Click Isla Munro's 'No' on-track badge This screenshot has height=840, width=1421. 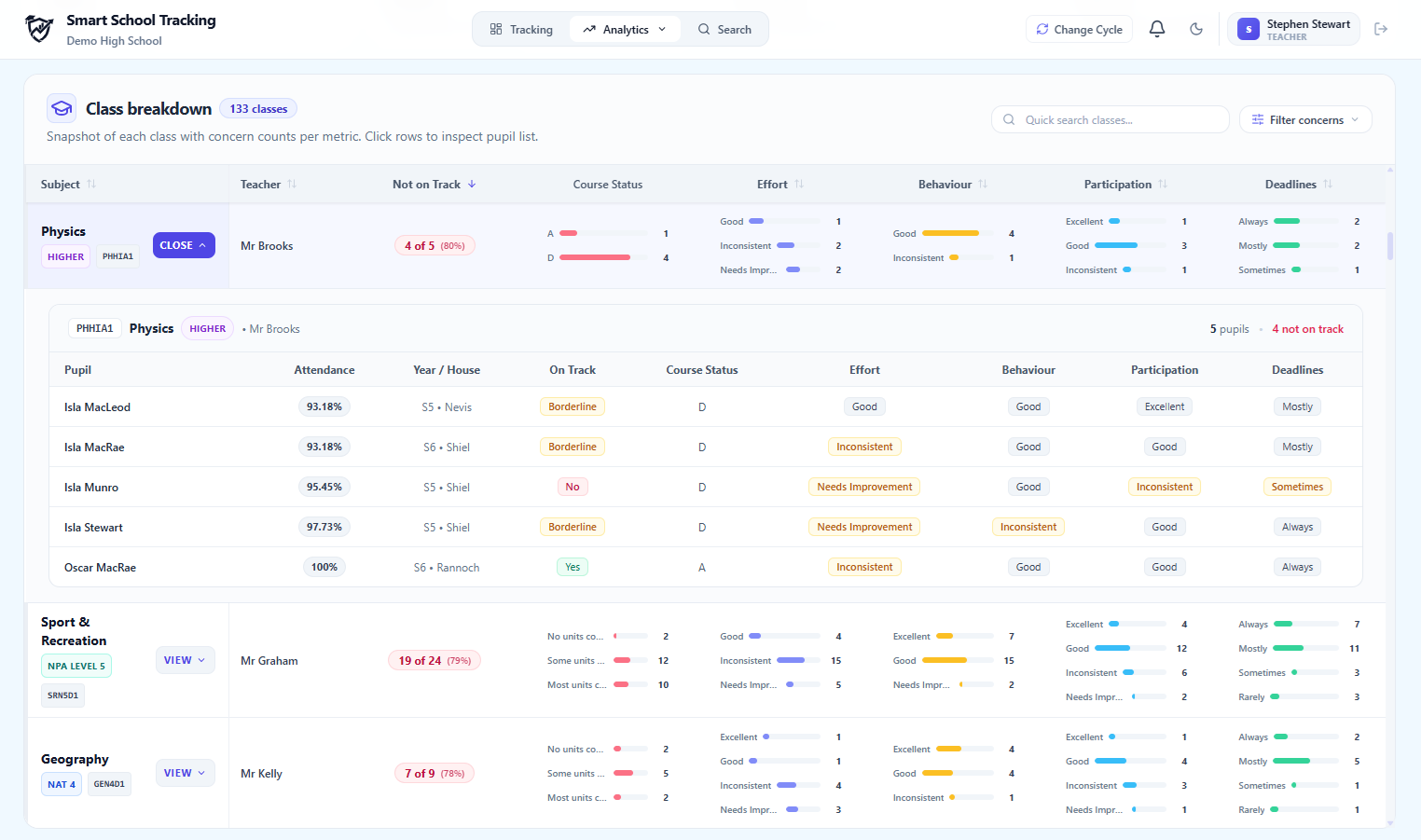573,487
